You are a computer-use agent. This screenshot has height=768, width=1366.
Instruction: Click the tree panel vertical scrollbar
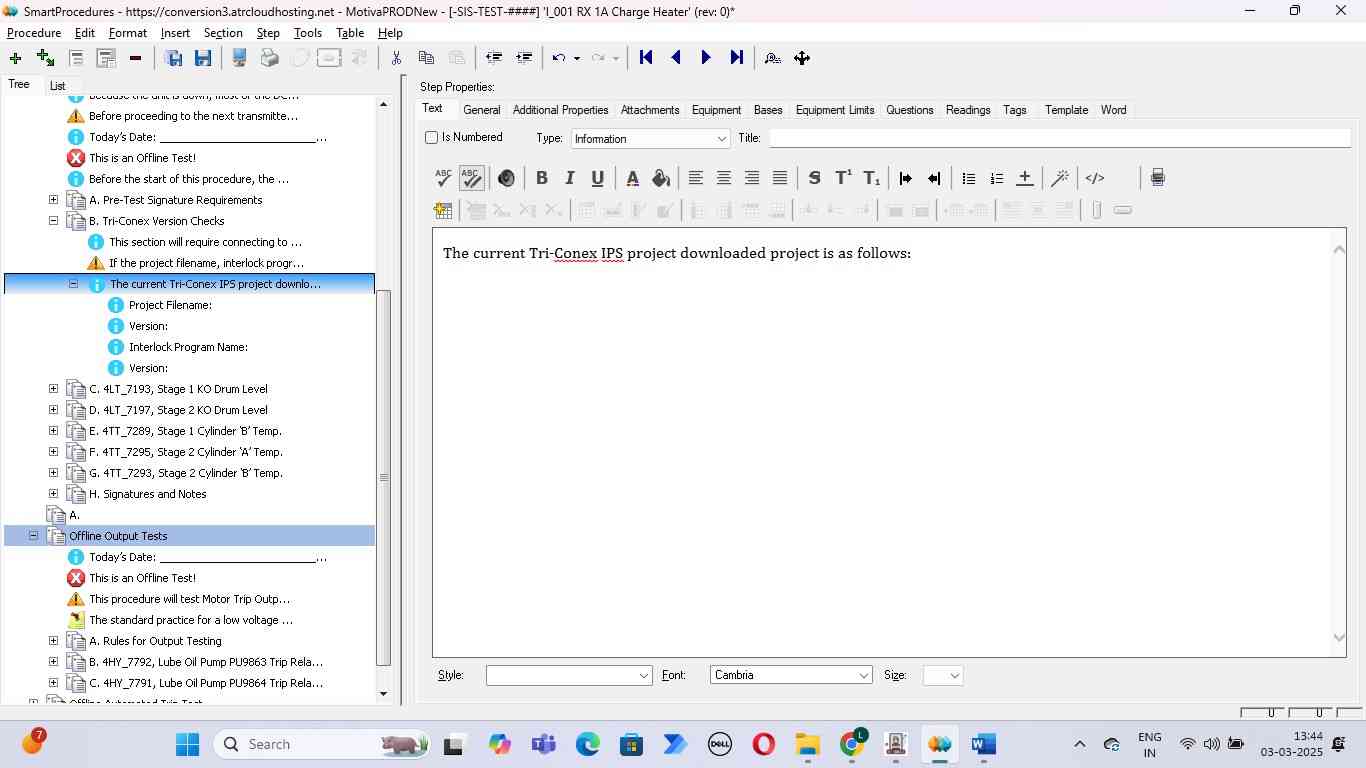(x=383, y=477)
